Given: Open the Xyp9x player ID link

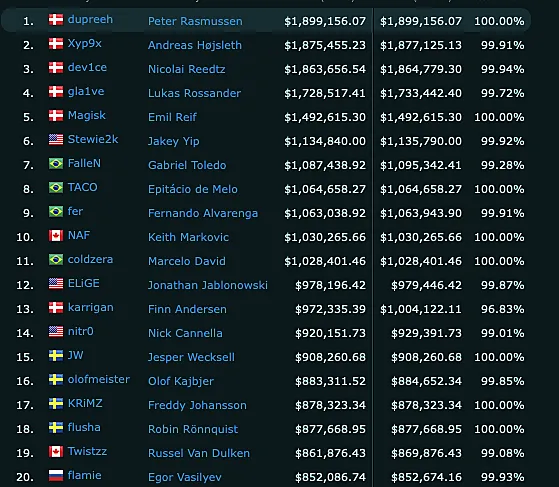Looking at the screenshot, I should pos(85,43).
